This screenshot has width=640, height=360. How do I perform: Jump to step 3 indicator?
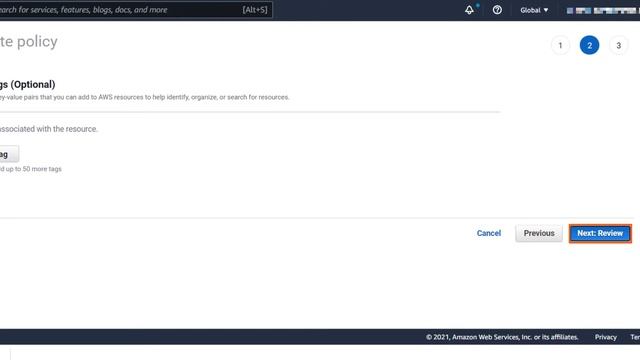point(618,45)
